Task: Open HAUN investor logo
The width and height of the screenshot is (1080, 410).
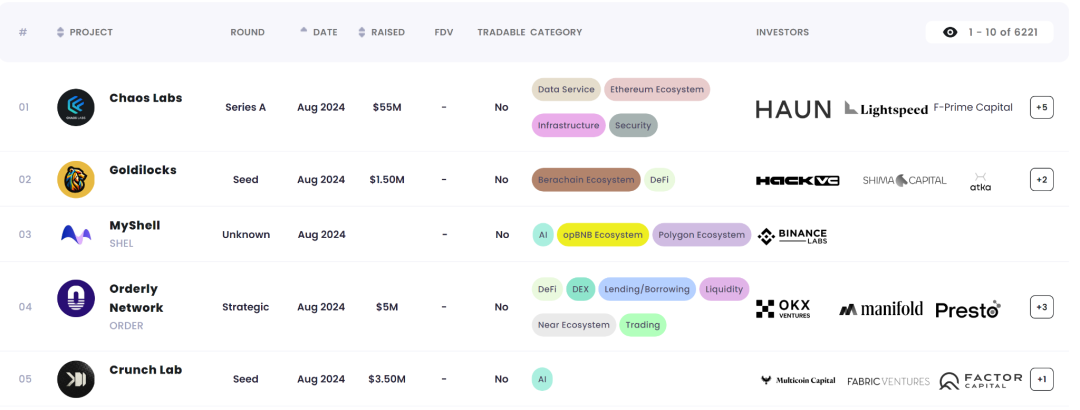Action: click(793, 109)
